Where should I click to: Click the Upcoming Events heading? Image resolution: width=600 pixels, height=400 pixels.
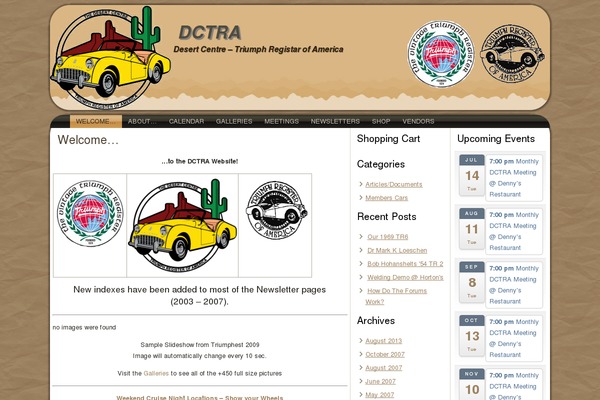(x=496, y=139)
